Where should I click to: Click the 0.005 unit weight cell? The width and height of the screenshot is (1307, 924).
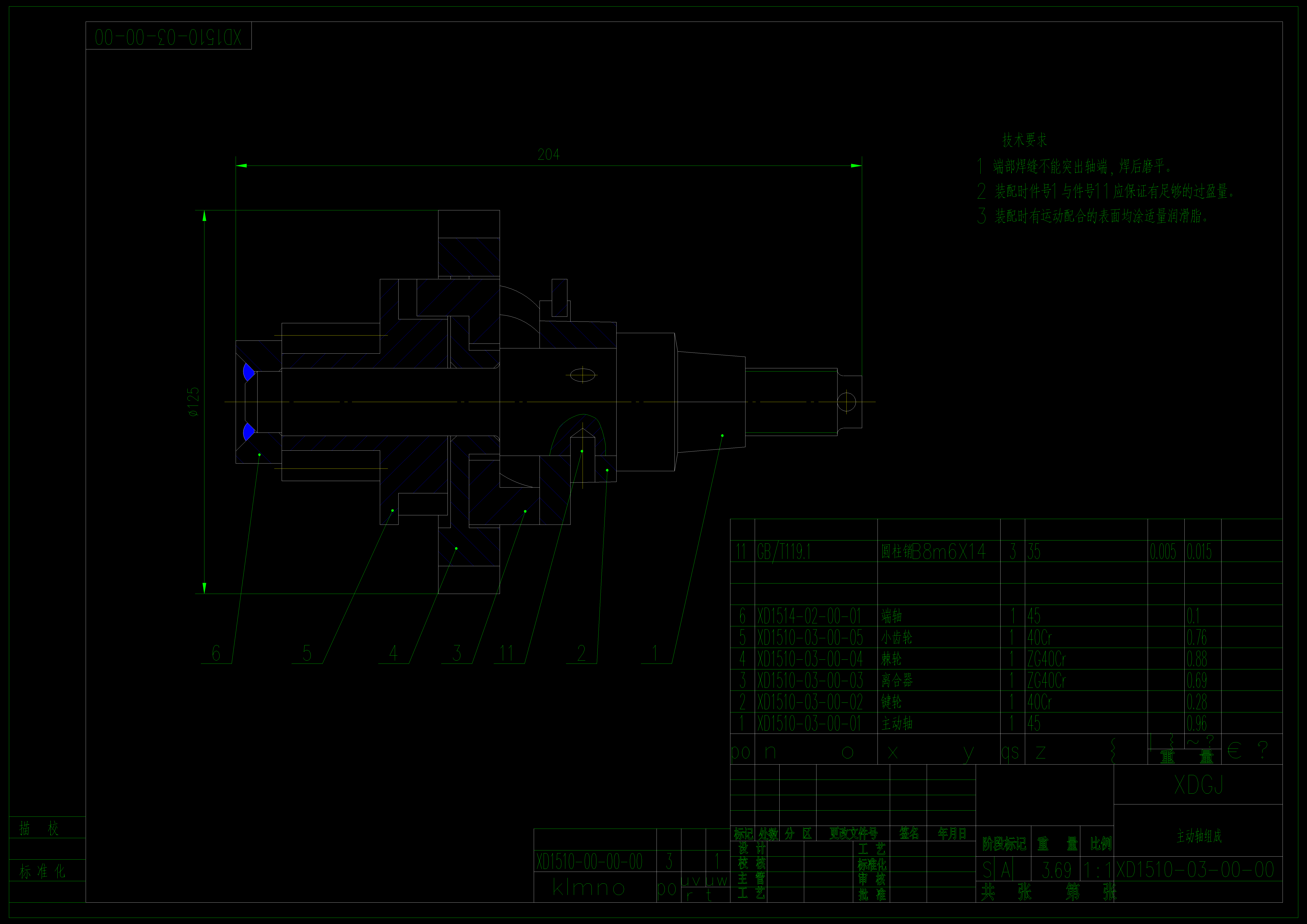point(1163,551)
